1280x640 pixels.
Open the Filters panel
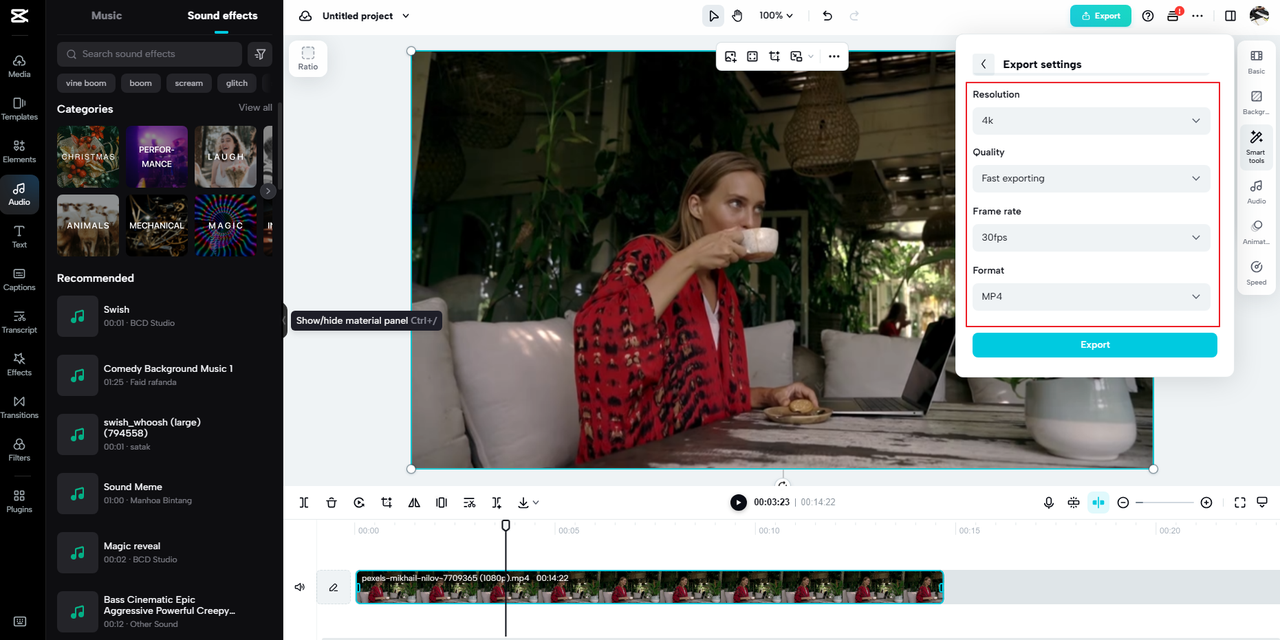pos(19,449)
